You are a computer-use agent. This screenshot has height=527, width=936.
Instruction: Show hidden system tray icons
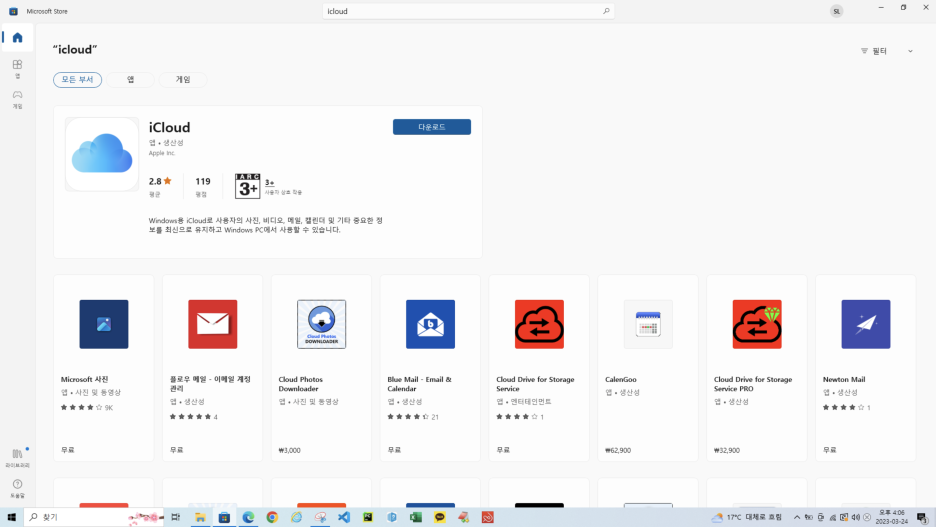coord(796,517)
